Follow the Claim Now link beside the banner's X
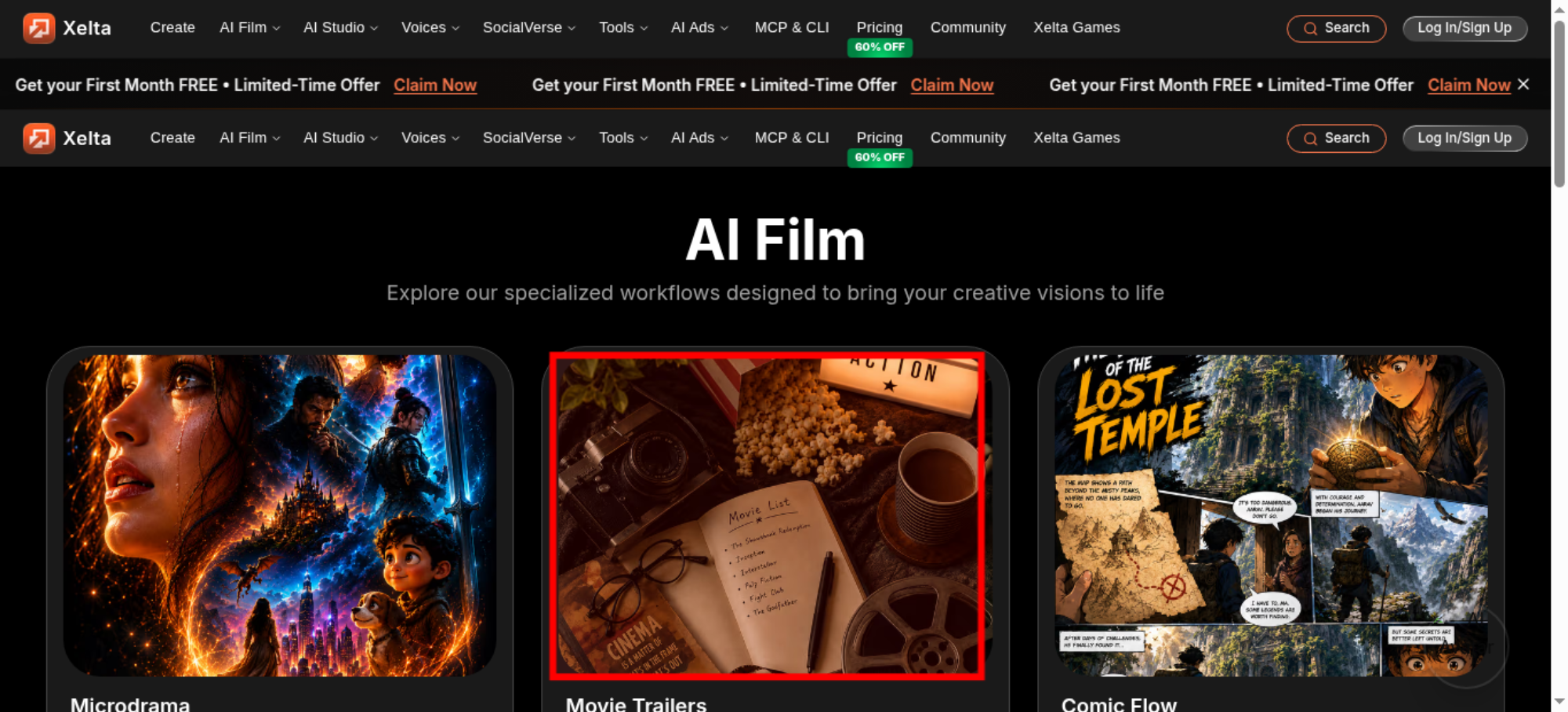 1469,85
